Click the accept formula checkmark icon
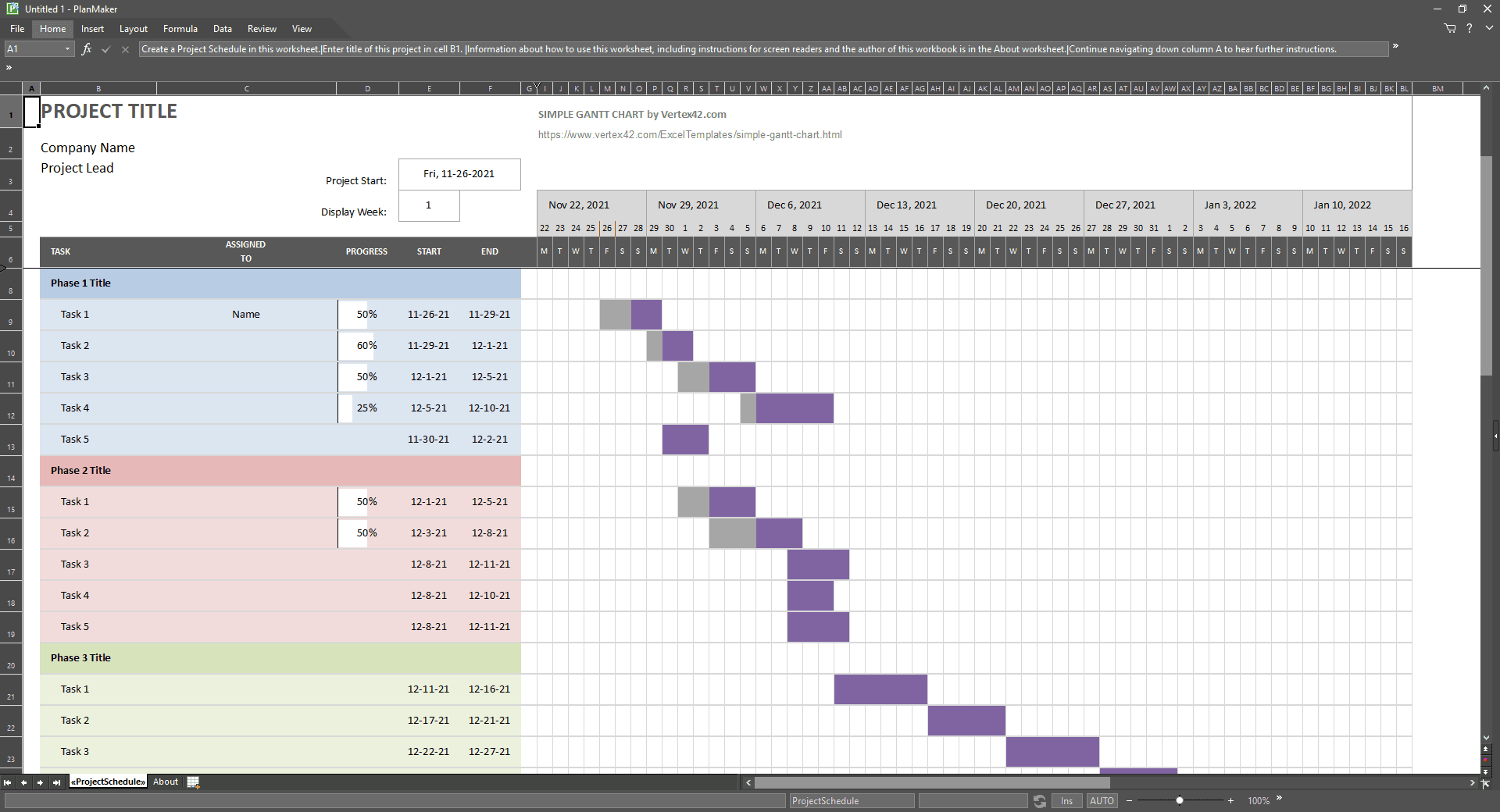 coord(106,49)
